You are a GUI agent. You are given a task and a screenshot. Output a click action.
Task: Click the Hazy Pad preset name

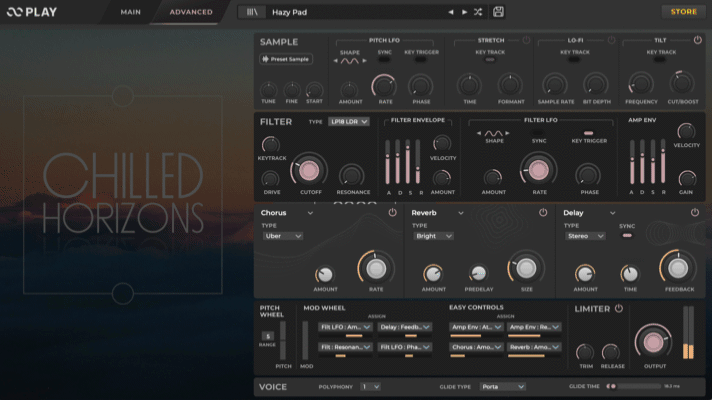tap(289, 12)
